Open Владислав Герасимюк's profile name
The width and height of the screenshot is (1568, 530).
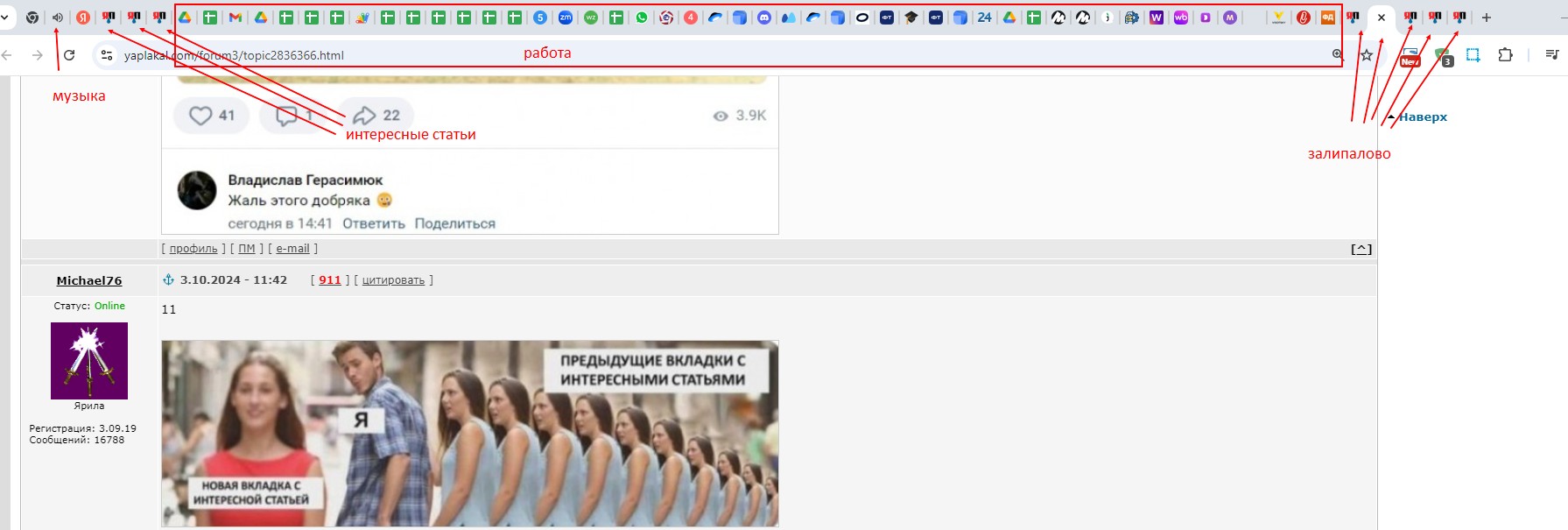tap(306, 180)
